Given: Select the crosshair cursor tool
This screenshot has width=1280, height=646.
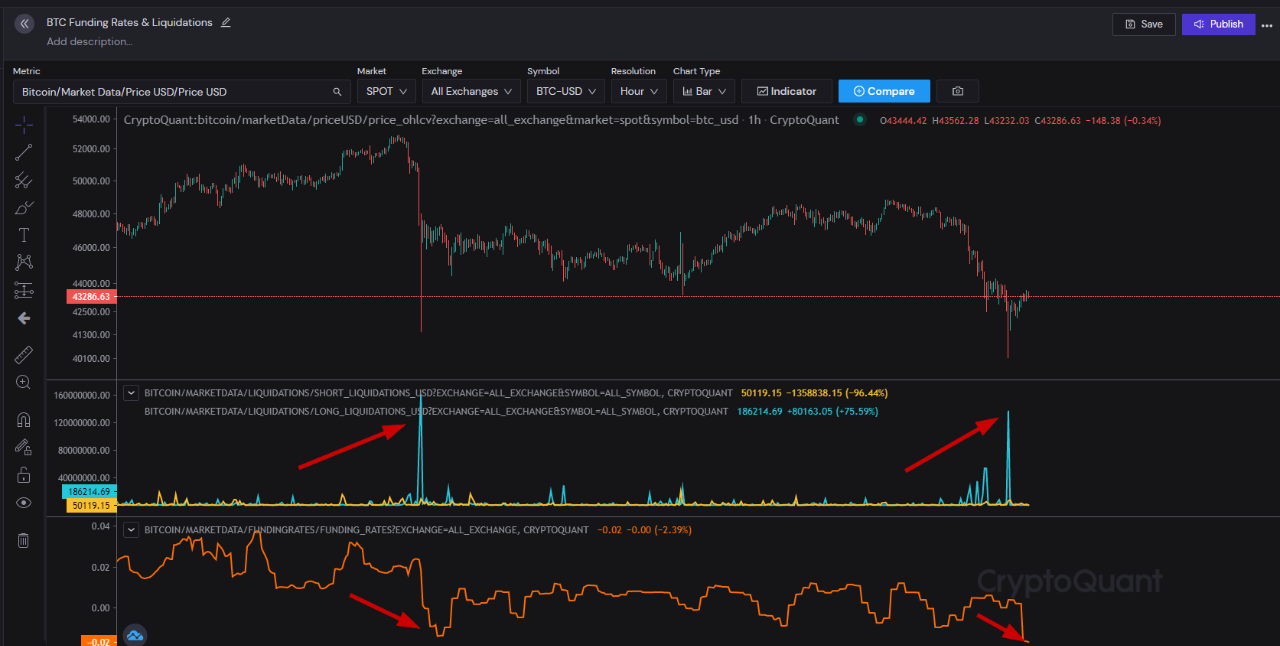Looking at the screenshot, I should click(24, 124).
